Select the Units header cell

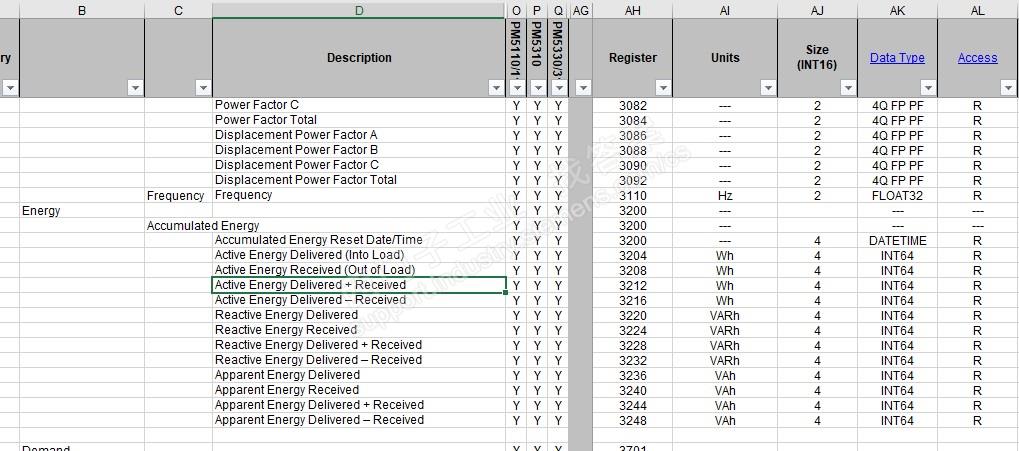[x=725, y=58]
